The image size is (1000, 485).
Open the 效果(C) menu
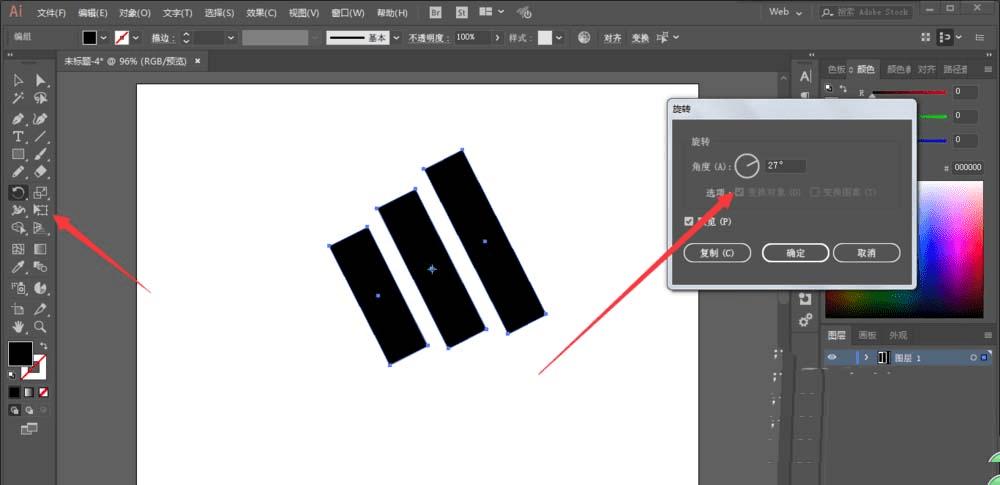tap(261, 13)
